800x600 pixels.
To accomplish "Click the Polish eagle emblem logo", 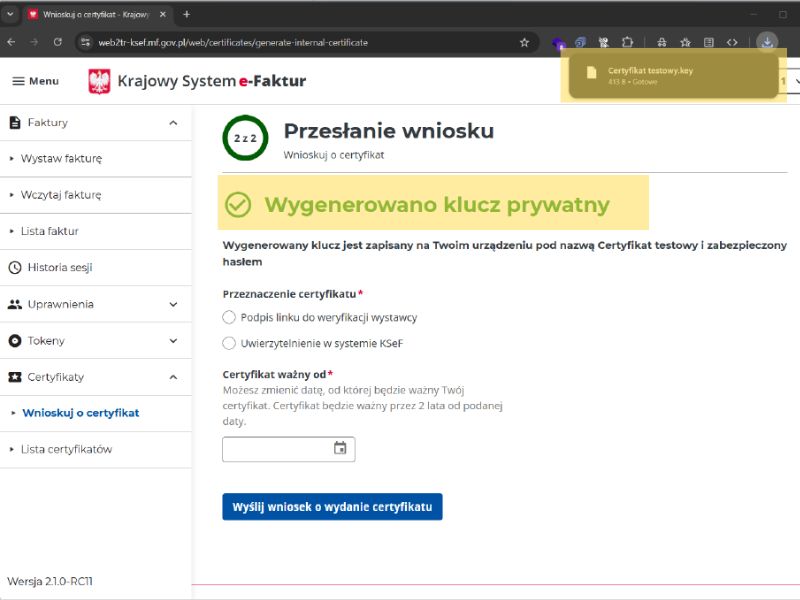I will (99, 81).
